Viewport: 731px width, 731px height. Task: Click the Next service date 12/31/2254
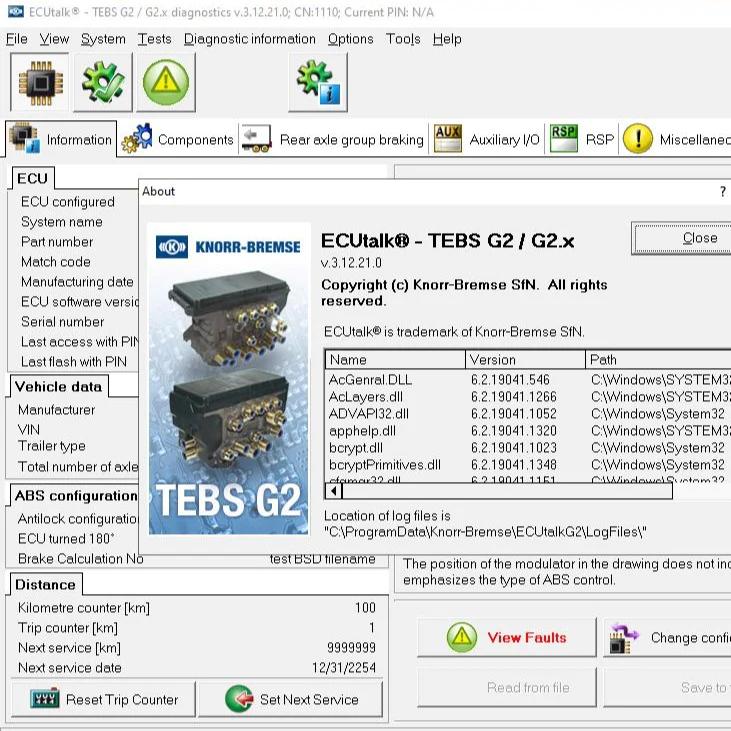click(x=344, y=668)
